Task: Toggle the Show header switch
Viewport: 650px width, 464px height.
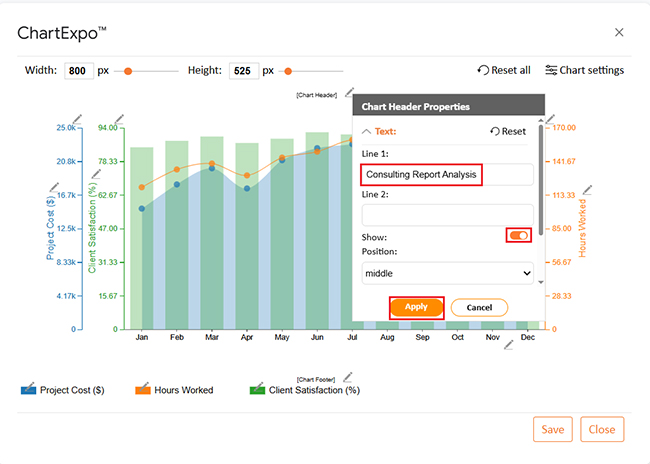Action: pos(519,235)
